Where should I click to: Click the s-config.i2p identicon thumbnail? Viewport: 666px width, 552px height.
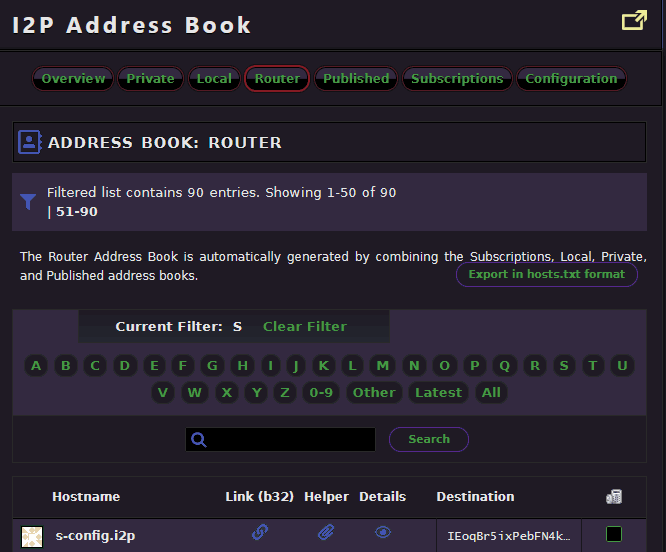coord(32,537)
